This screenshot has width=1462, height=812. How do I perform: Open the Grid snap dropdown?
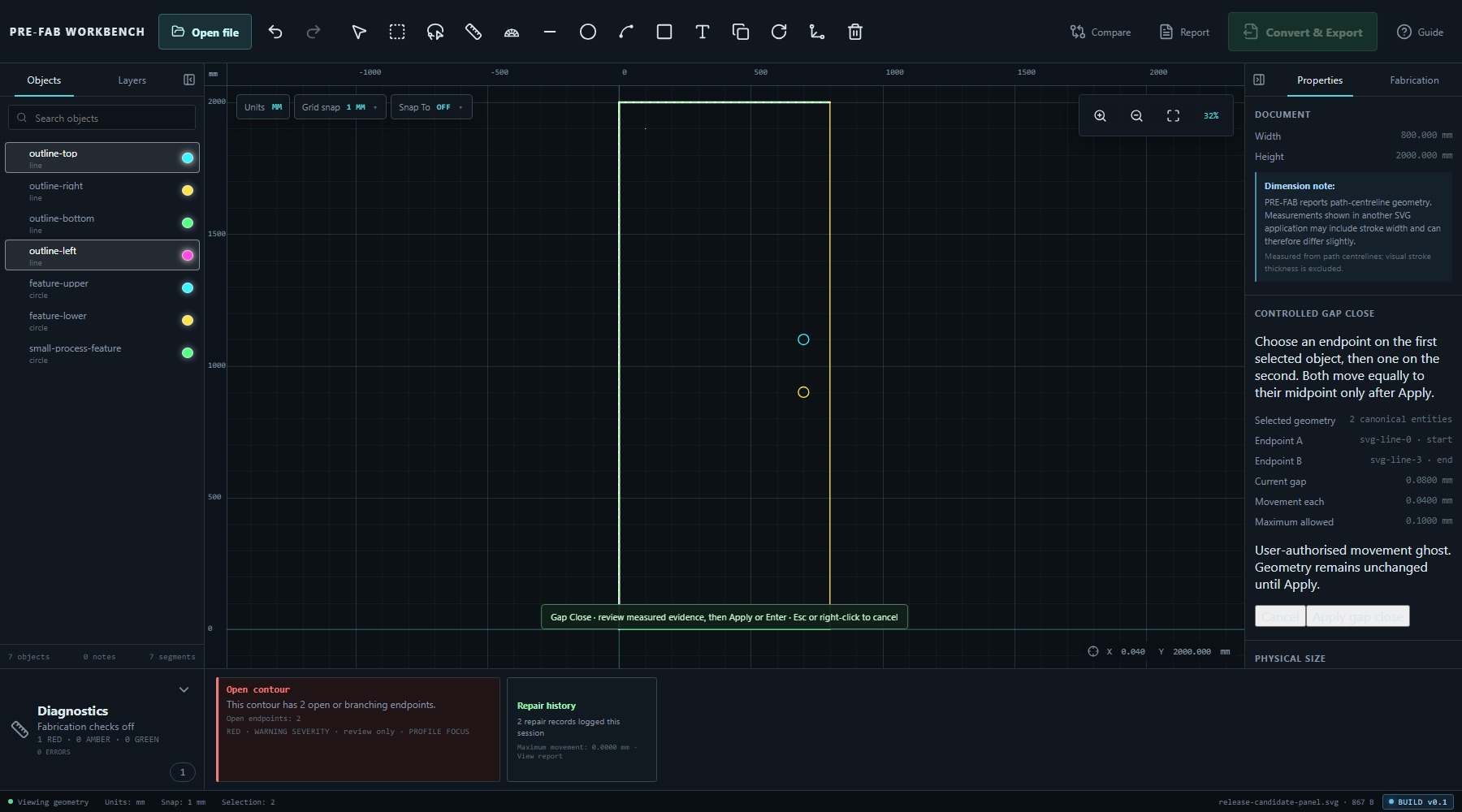tap(340, 107)
